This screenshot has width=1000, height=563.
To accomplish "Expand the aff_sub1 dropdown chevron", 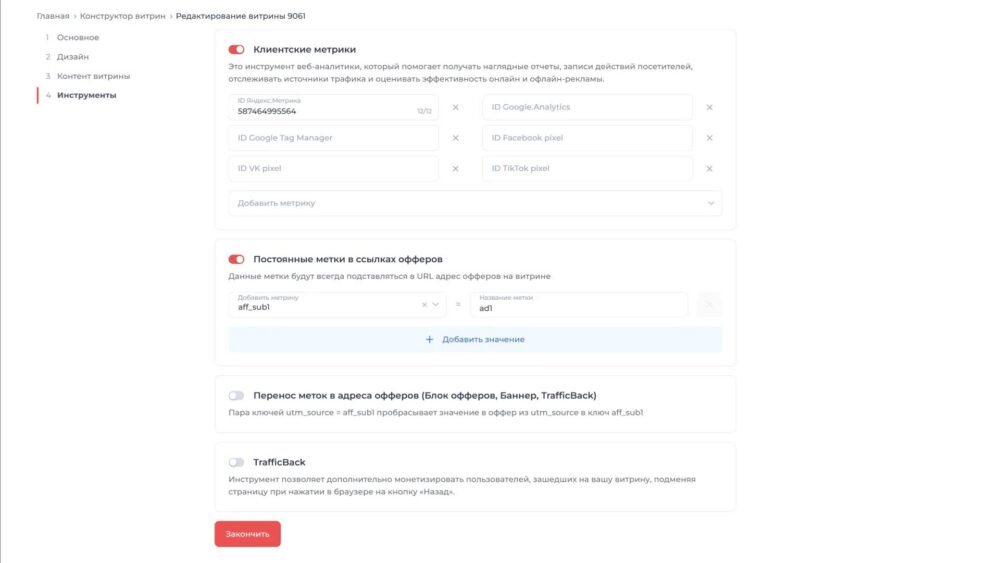I will pos(436,305).
